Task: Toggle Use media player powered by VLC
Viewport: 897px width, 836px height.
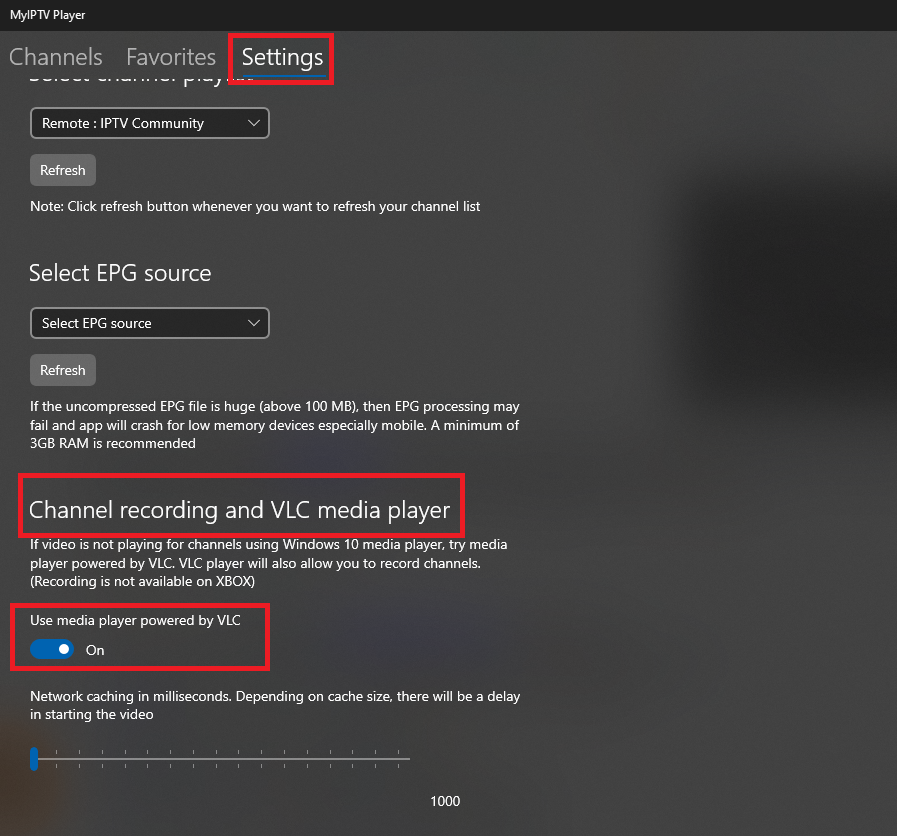Action: 52,649
